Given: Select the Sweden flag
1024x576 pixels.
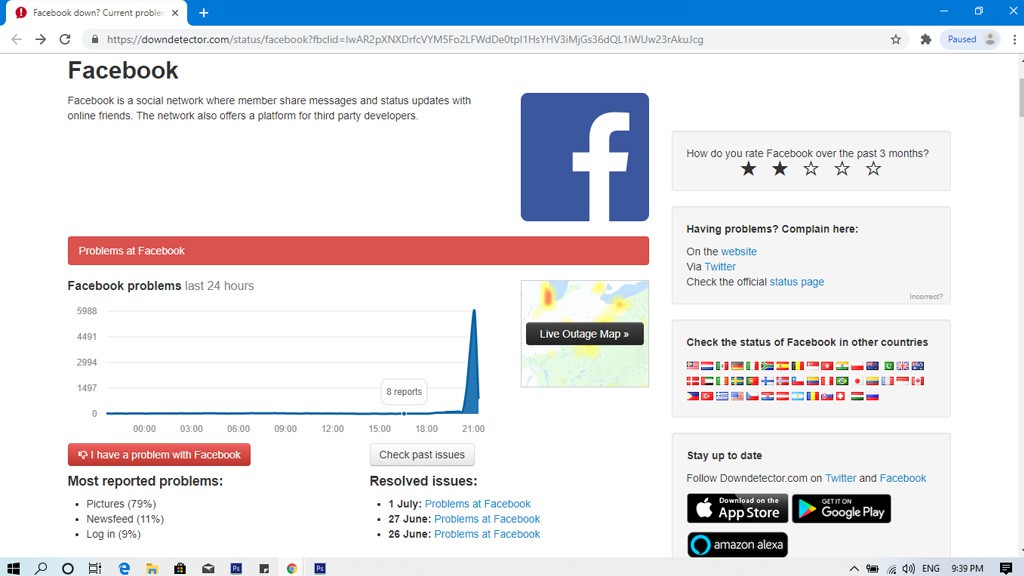Looking at the screenshot, I should point(737,381).
